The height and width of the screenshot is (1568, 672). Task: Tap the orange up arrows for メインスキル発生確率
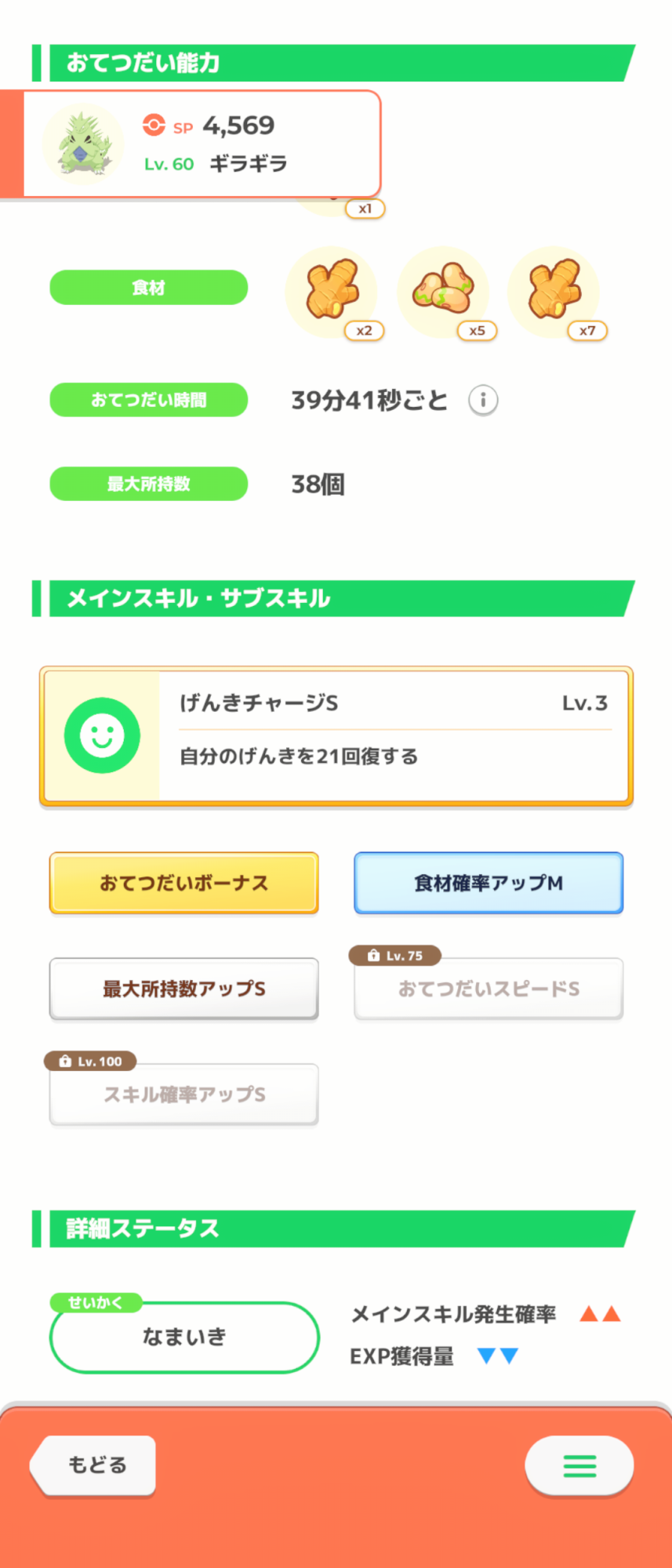600,1315
